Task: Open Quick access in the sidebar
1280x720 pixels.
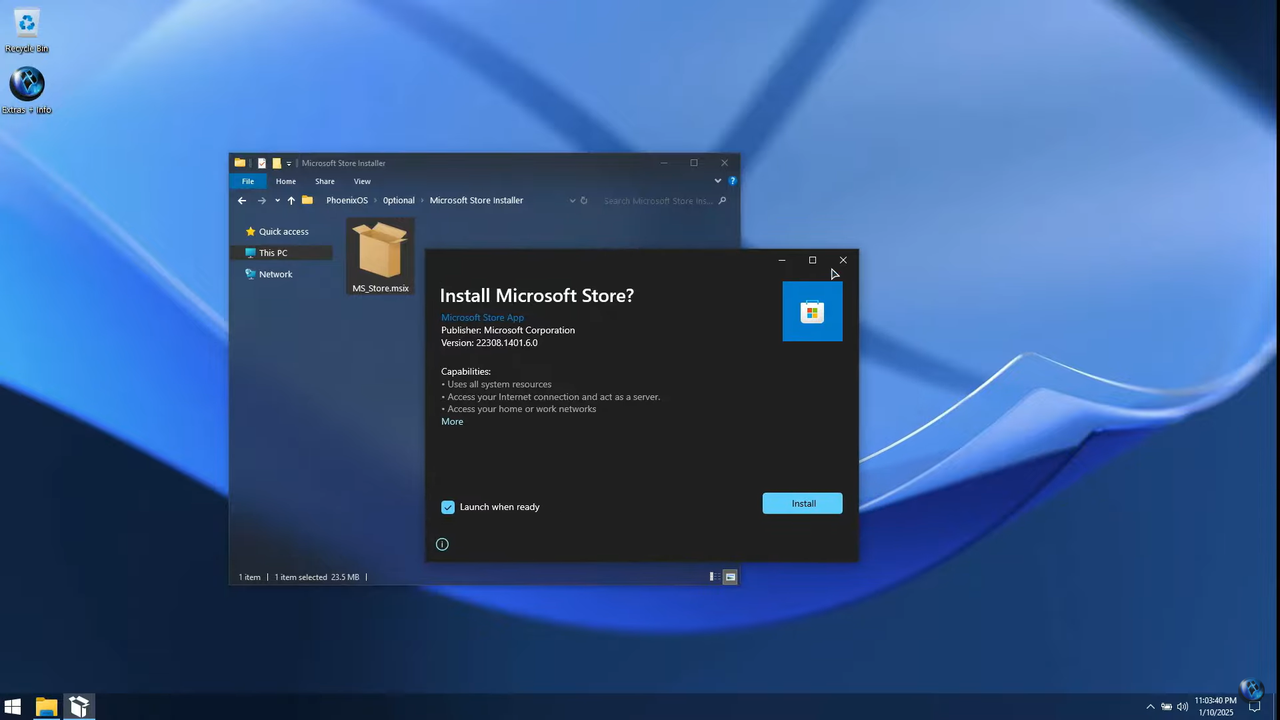Action: [283, 231]
